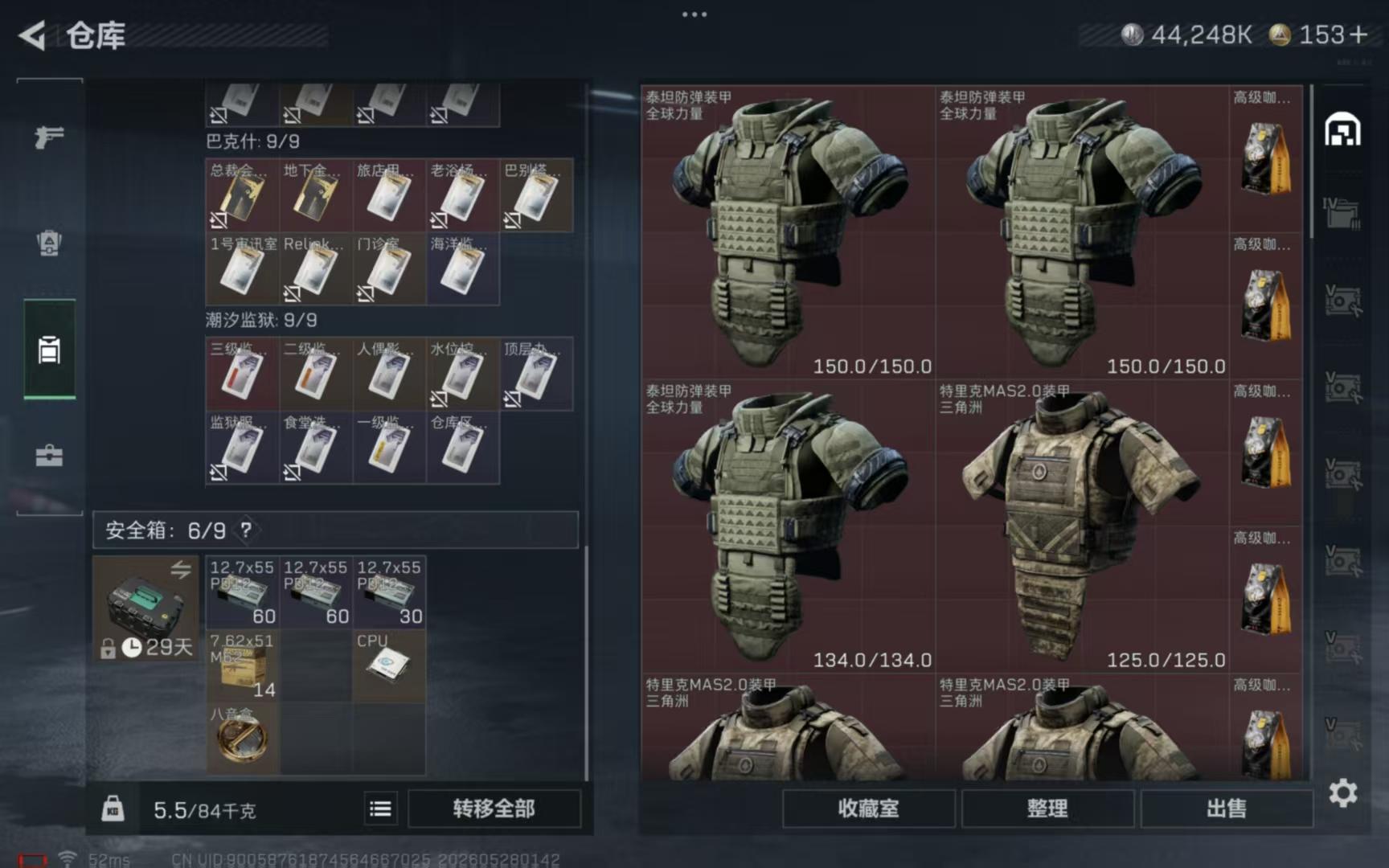
Task: Open the list view icon beside 转移全部
Action: 380,809
